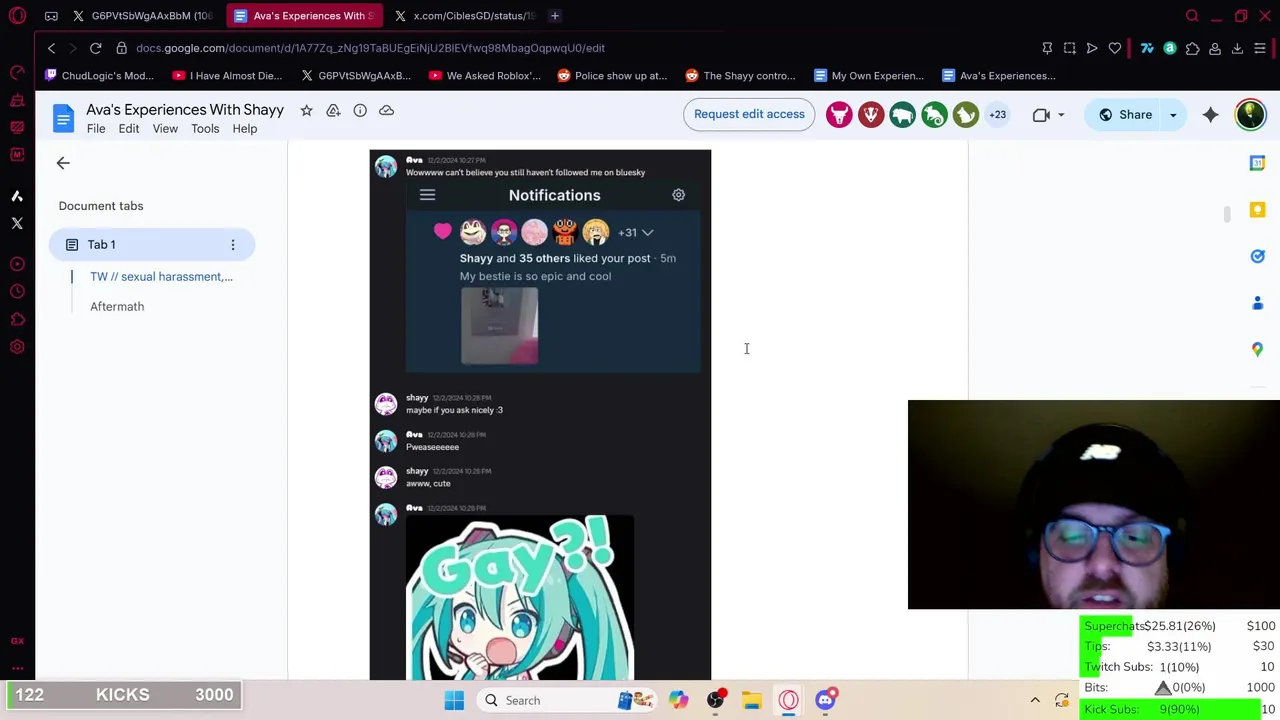Open ChudLogic's Mod bookmark
The height and width of the screenshot is (720, 1280).
click(98, 76)
